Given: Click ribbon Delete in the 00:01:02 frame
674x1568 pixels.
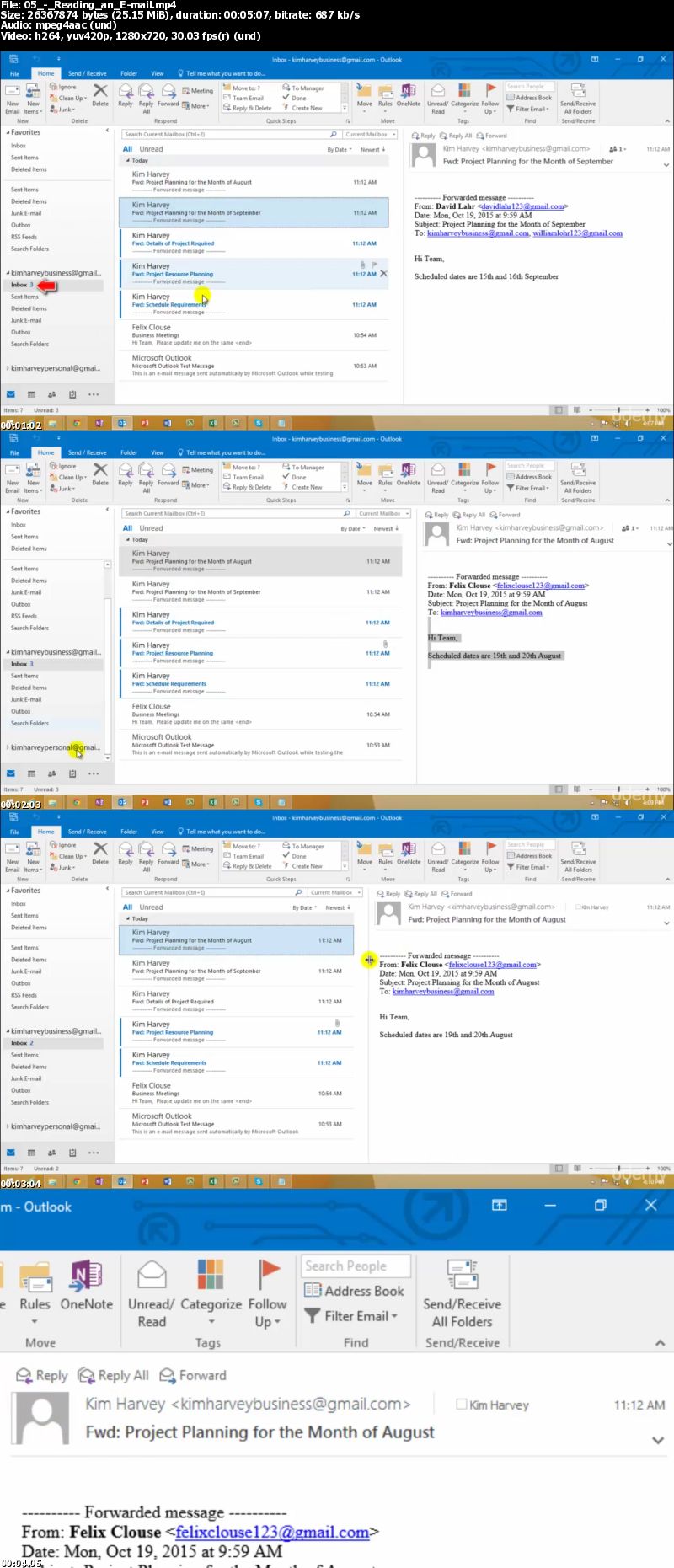Looking at the screenshot, I should point(100,94).
